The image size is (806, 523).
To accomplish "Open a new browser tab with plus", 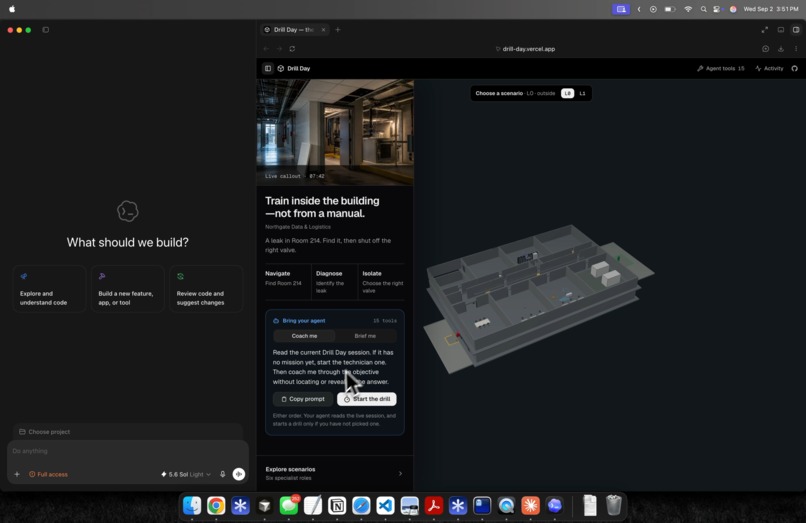I will click(x=338, y=30).
